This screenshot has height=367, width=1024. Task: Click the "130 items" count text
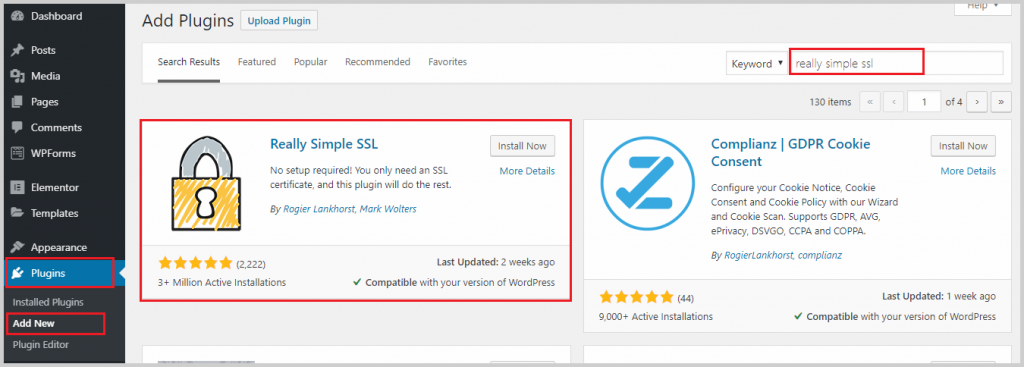coord(830,102)
